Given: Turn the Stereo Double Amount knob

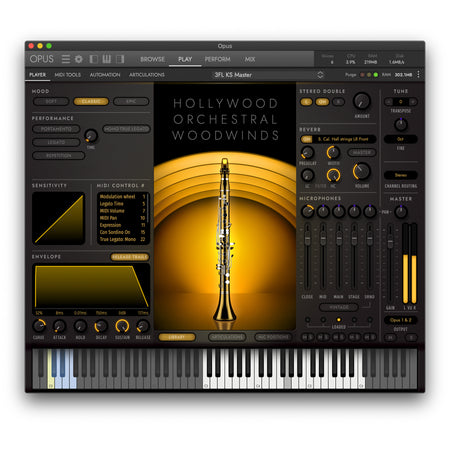Looking at the screenshot, I should click(362, 101).
